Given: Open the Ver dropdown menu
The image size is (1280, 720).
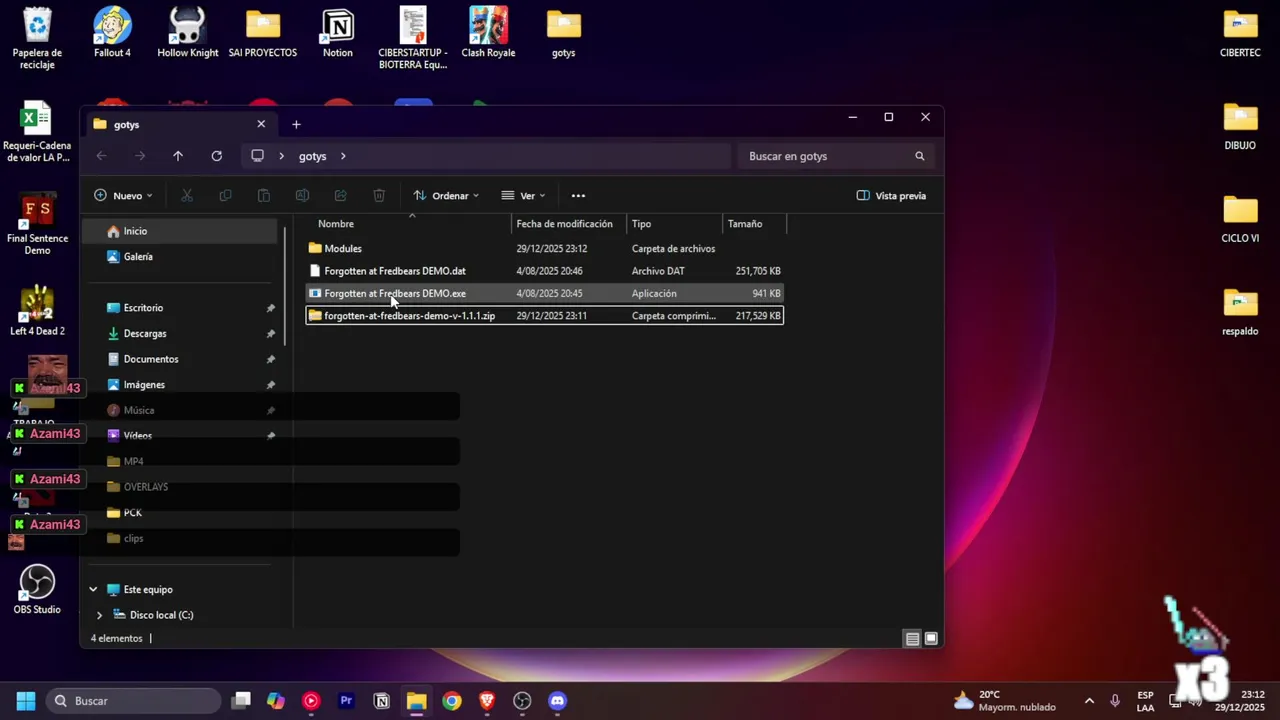Looking at the screenshot, I should pyautogui.click(x=523, y=196).
